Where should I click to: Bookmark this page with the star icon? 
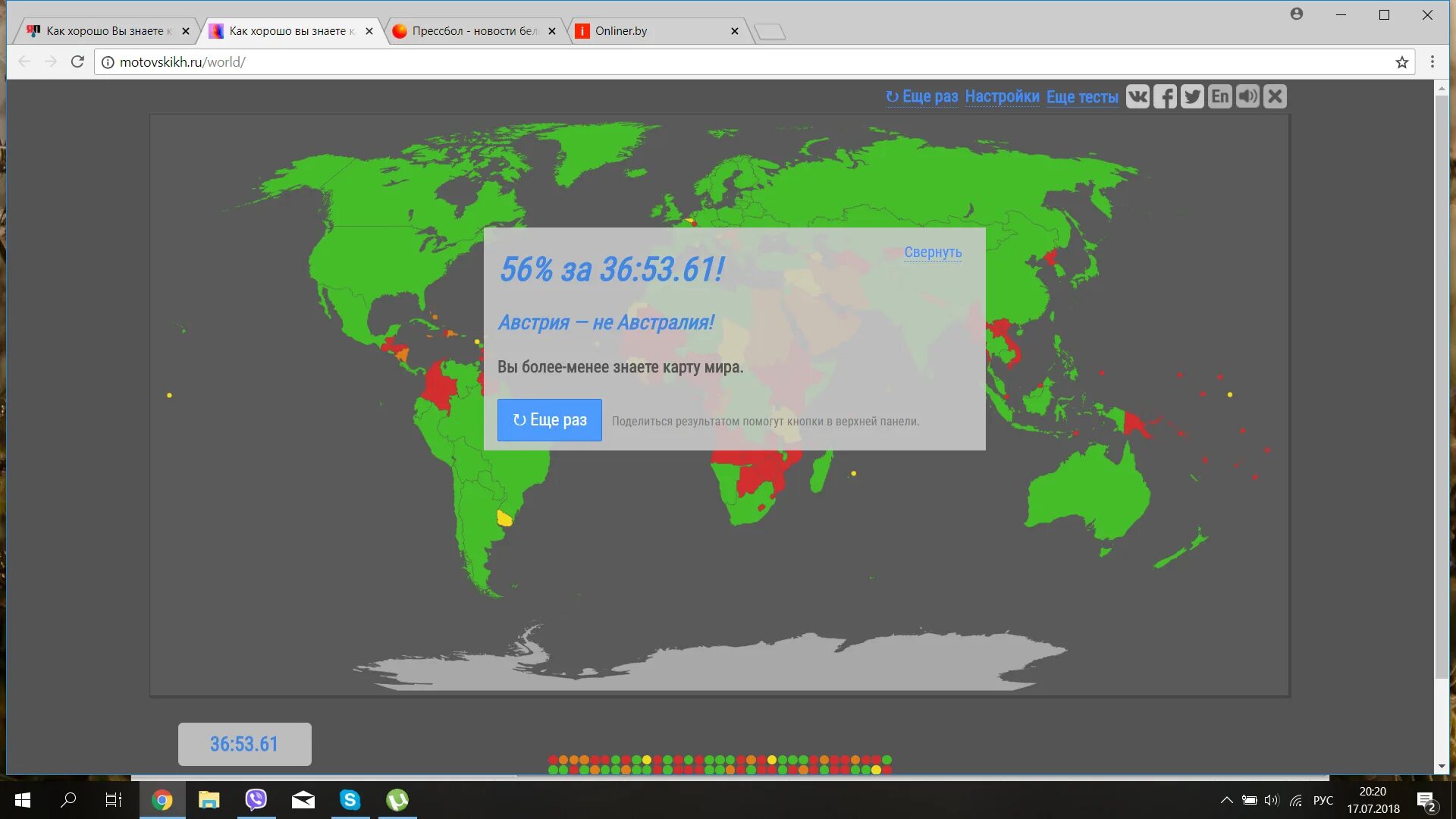pos(1401,62)
